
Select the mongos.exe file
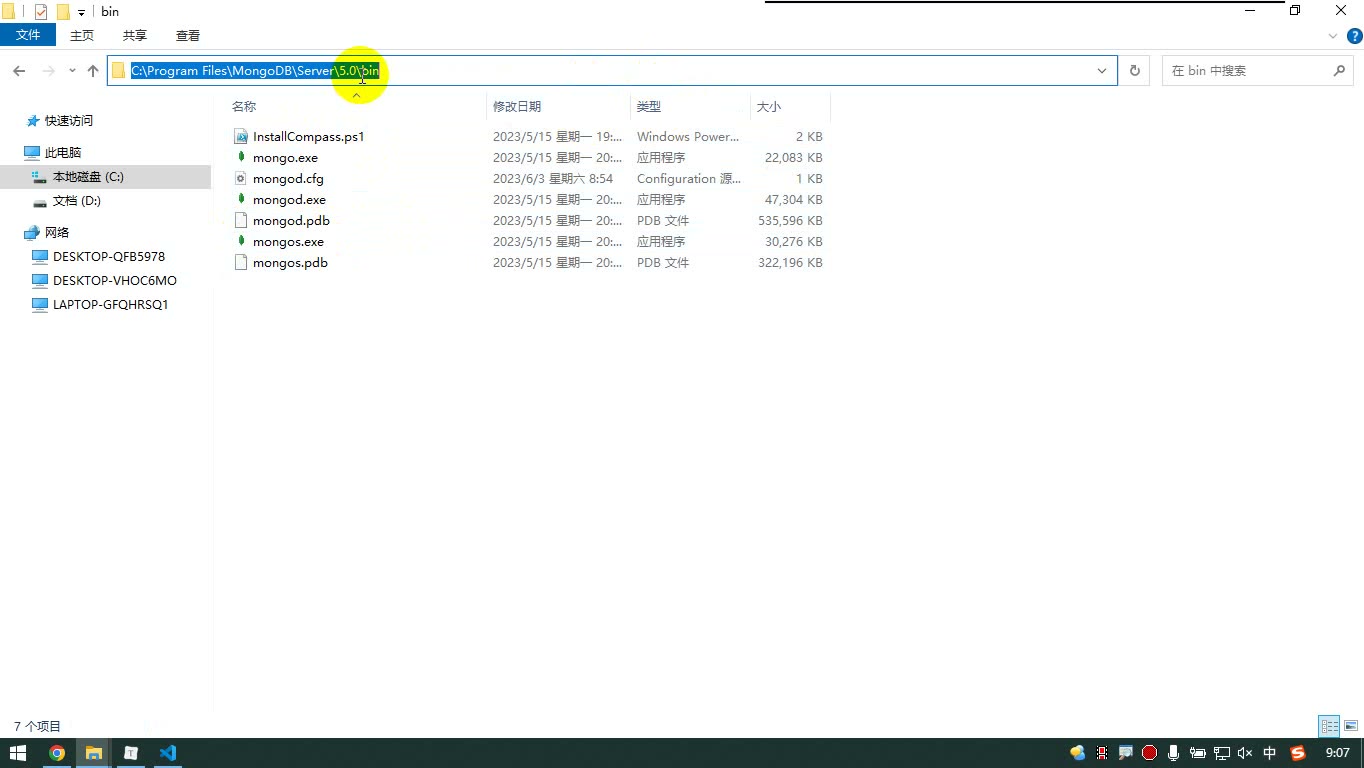[x=288, y=242]
